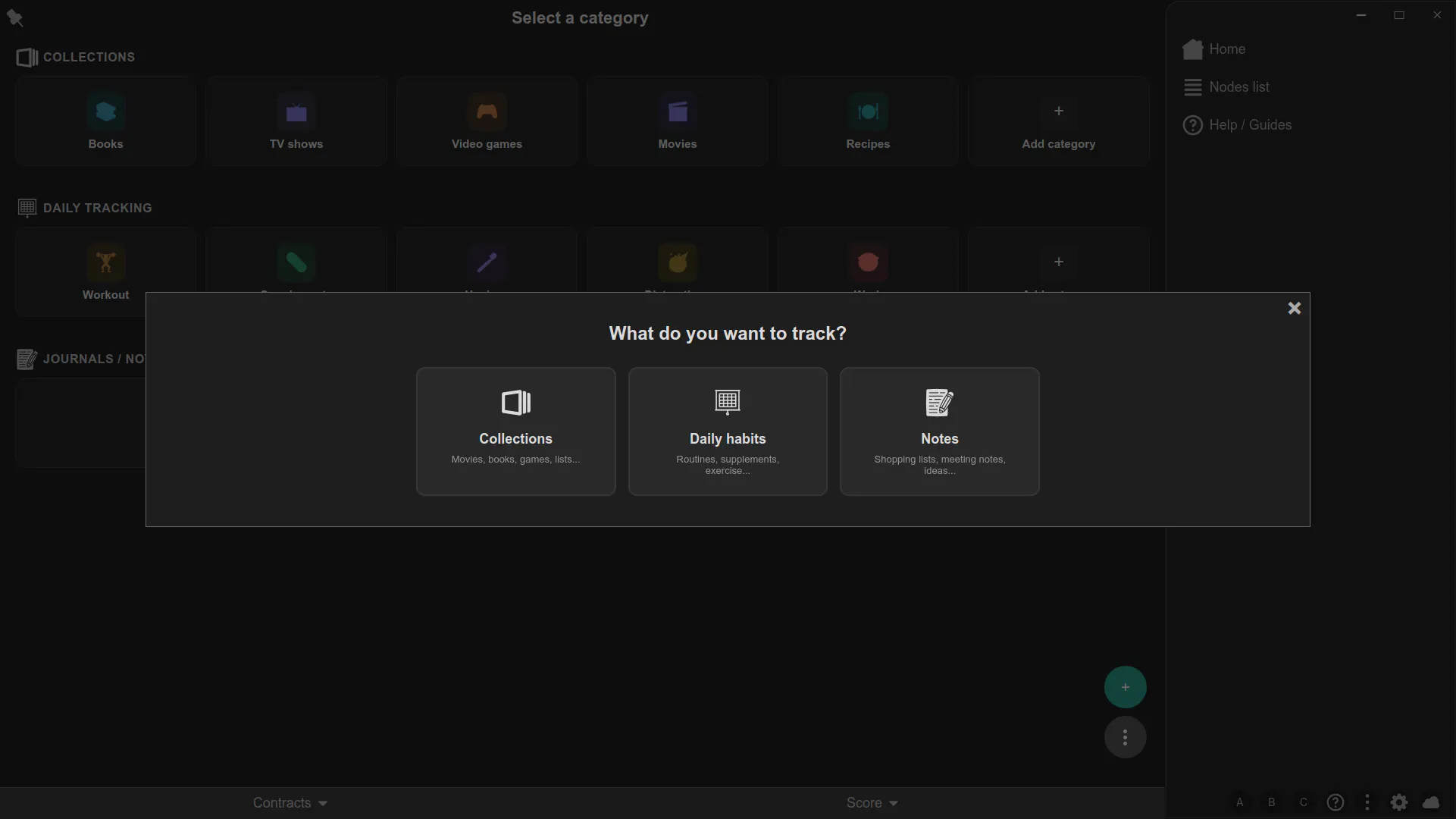Click the COLLECTIONS section label
The width and height of the screenshot is (1456, 819).
89,58
